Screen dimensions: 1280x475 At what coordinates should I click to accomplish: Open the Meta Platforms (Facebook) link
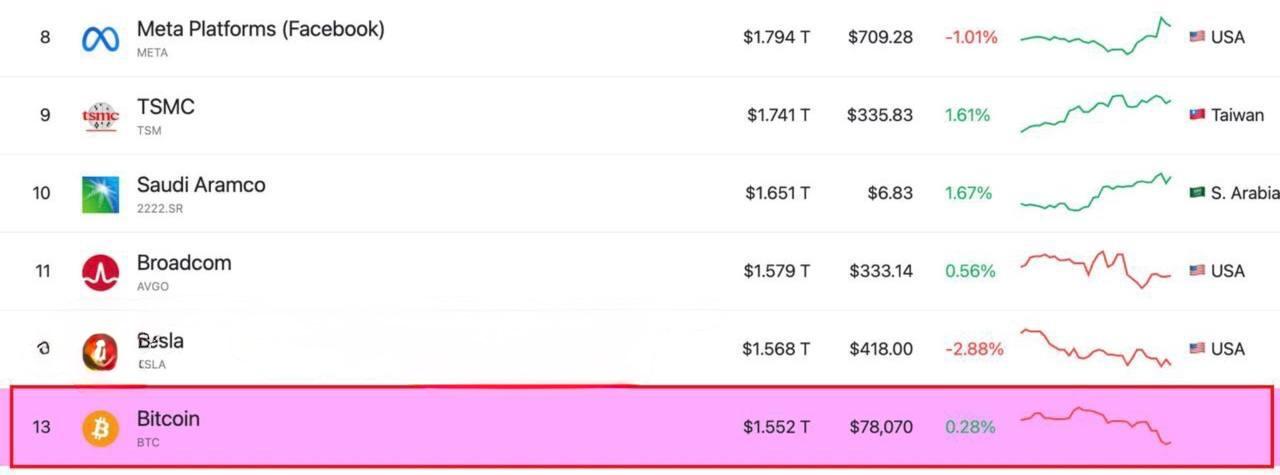pyautogui.click(x=260, y=29)
